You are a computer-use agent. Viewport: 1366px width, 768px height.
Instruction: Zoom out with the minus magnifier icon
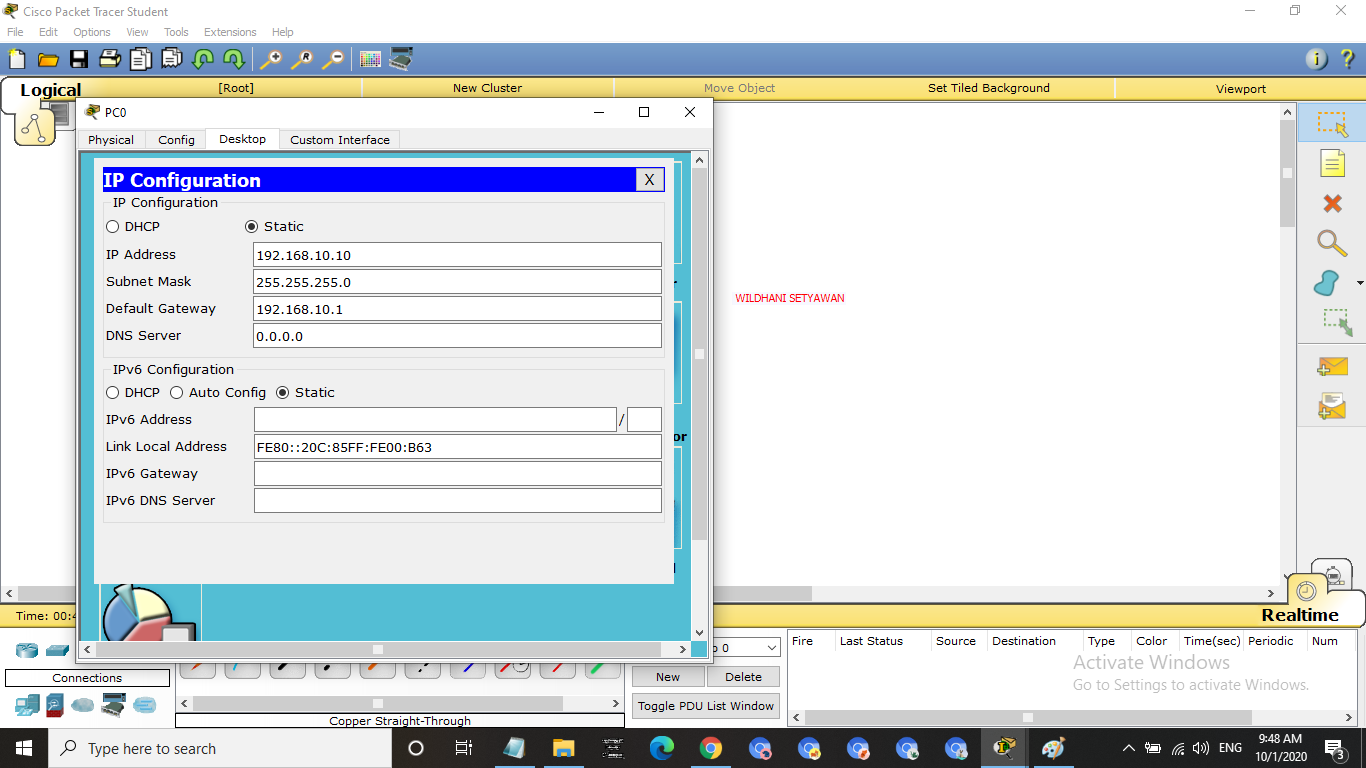(333, 59)
